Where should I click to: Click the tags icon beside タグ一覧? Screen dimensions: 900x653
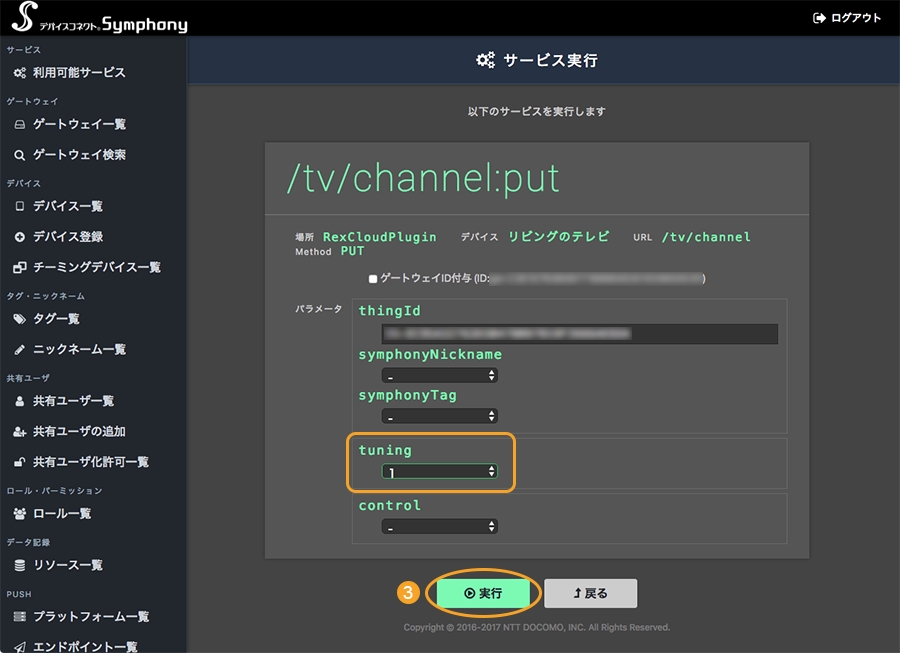click(20, 319)
